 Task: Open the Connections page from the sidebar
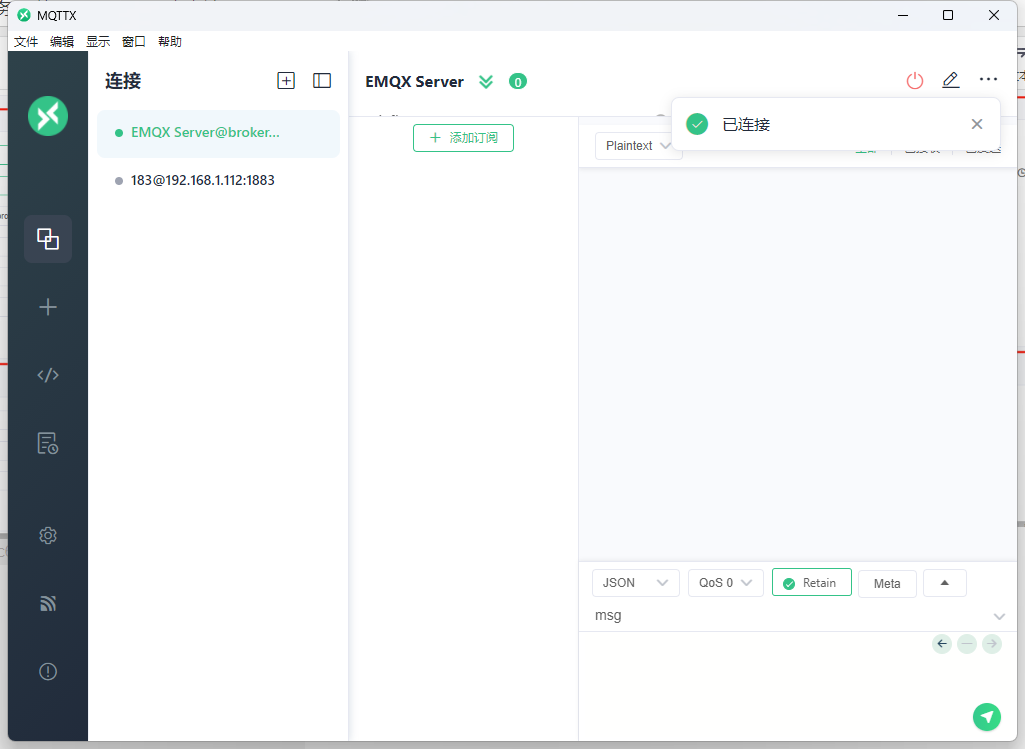(x=48, y=239)
